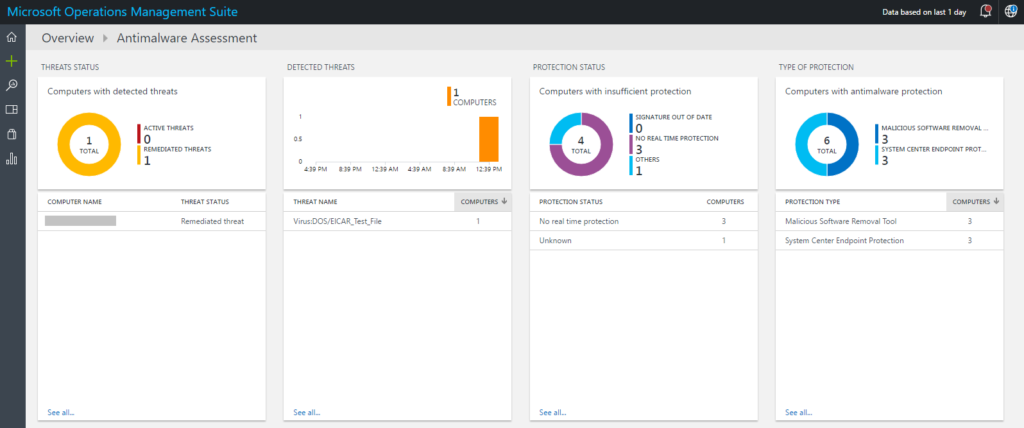This screenshot has width=1024, height=428.
Task: Click 'See all...' under Detected Threats
Action: pos(307,412)
